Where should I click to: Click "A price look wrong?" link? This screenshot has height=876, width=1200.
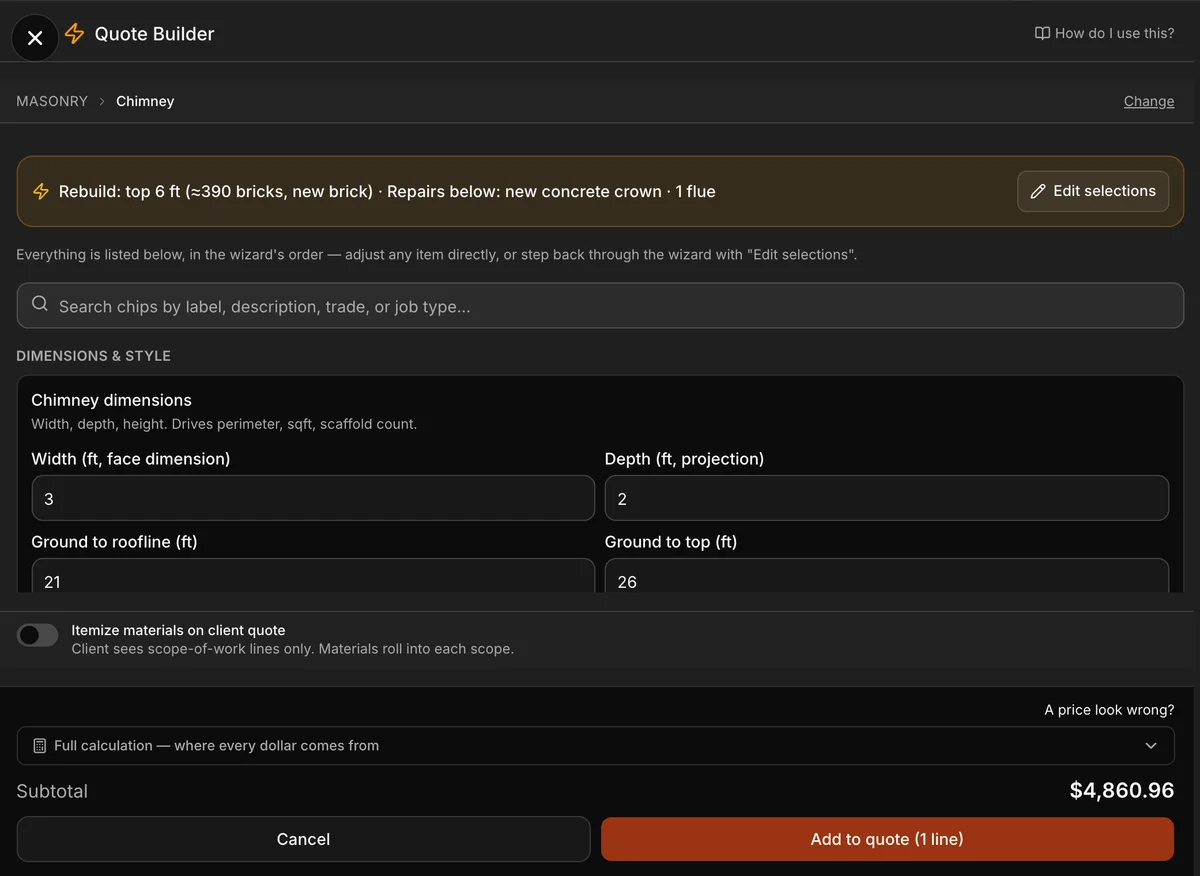(1109, 710)
